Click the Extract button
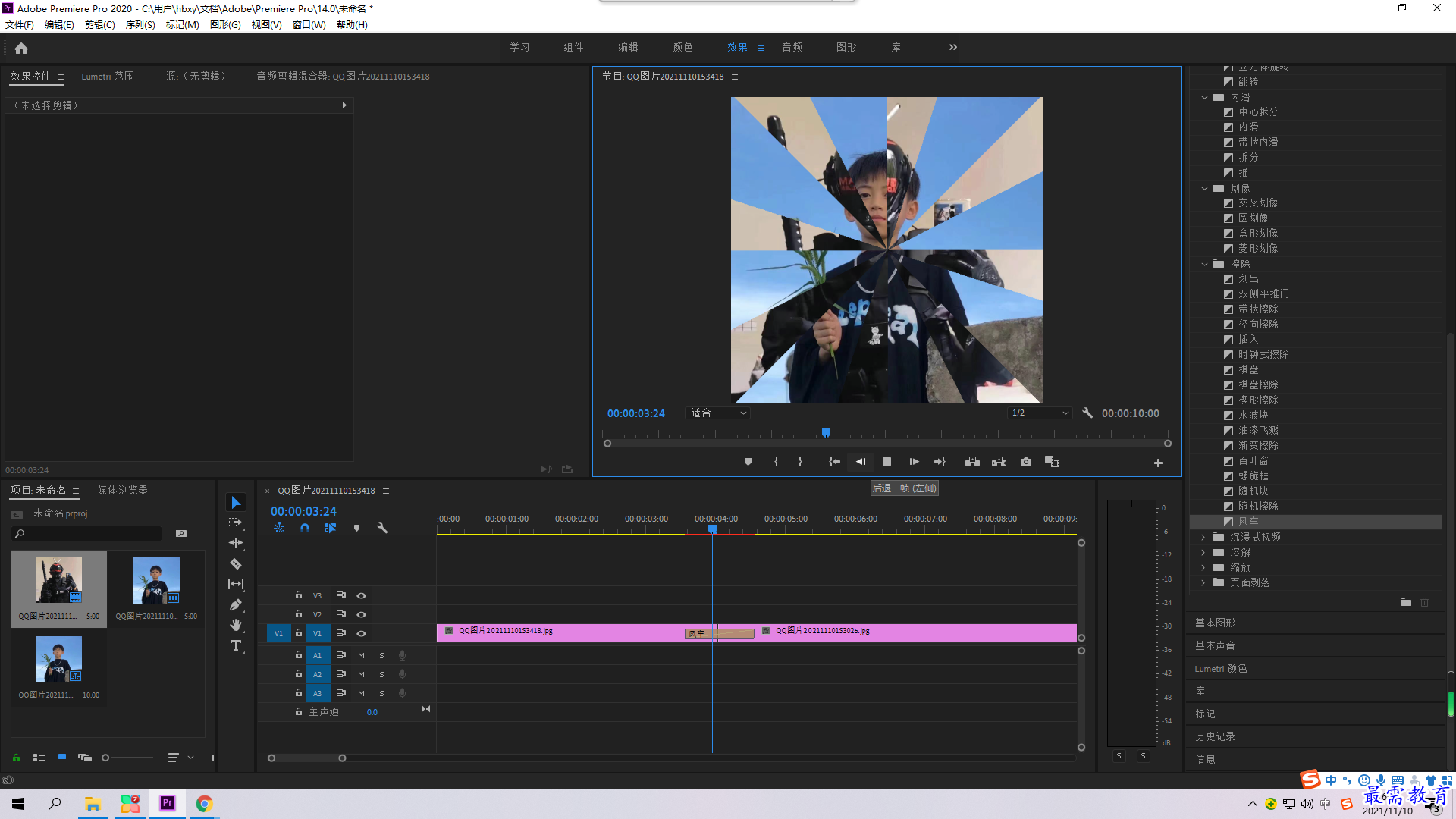Viewport: 1456px width, 819px height. [999, 462]
